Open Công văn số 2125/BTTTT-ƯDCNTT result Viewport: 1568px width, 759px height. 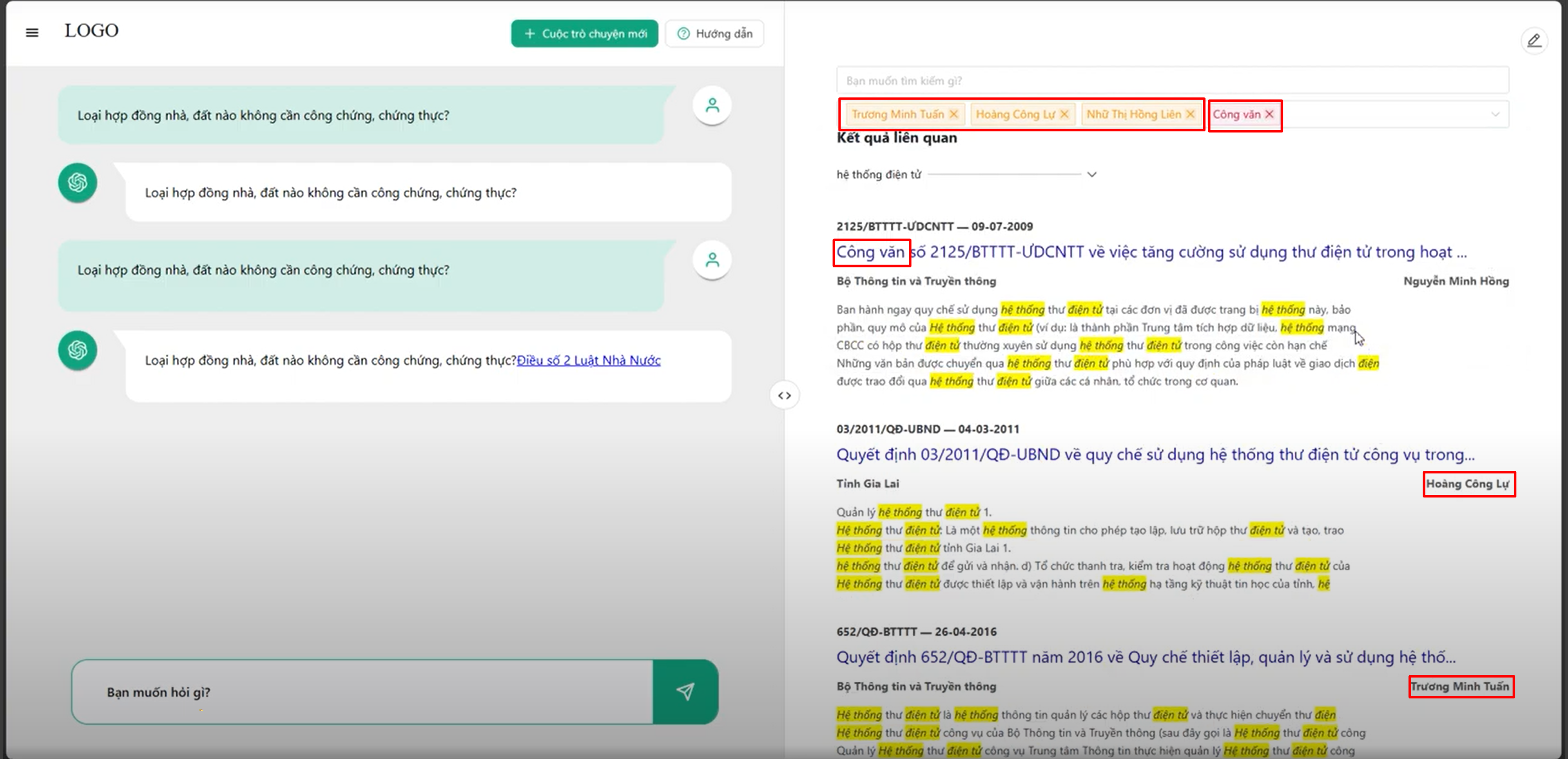coord(1151,252)
